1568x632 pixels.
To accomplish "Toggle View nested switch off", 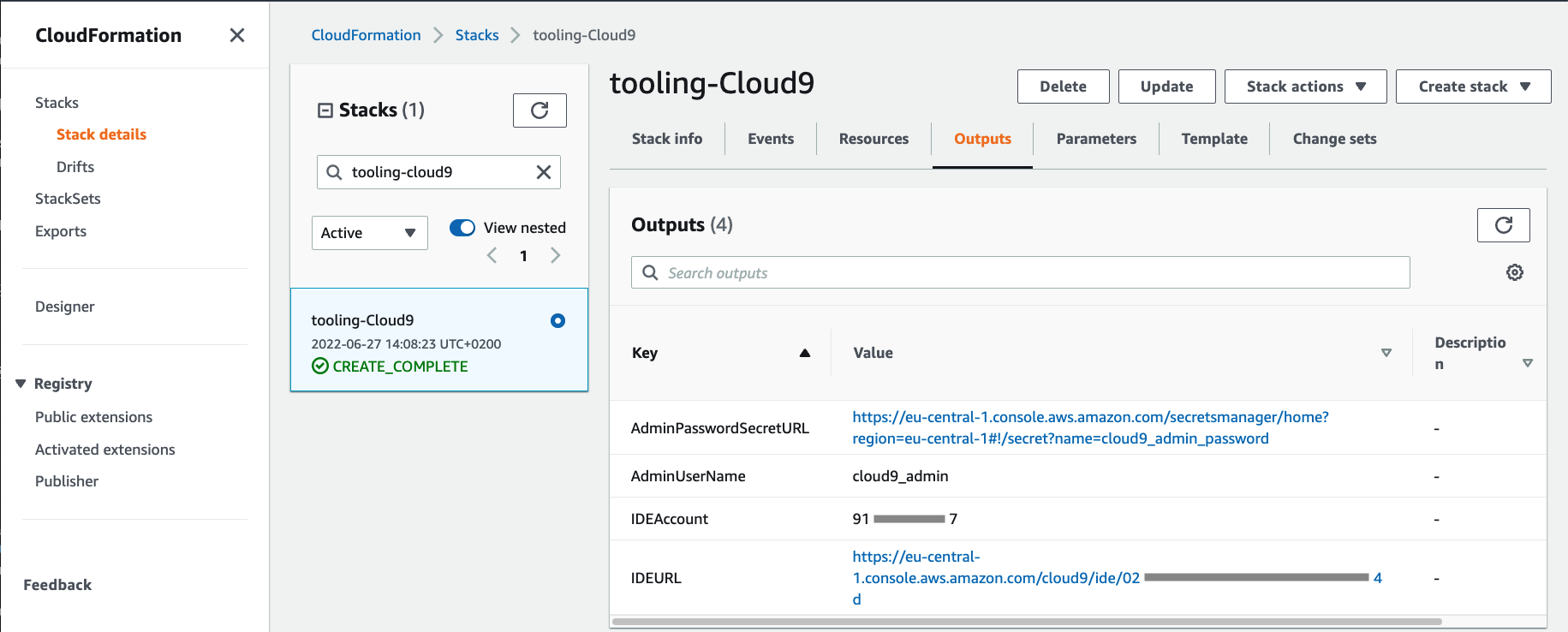I will (x=462, y=228).
